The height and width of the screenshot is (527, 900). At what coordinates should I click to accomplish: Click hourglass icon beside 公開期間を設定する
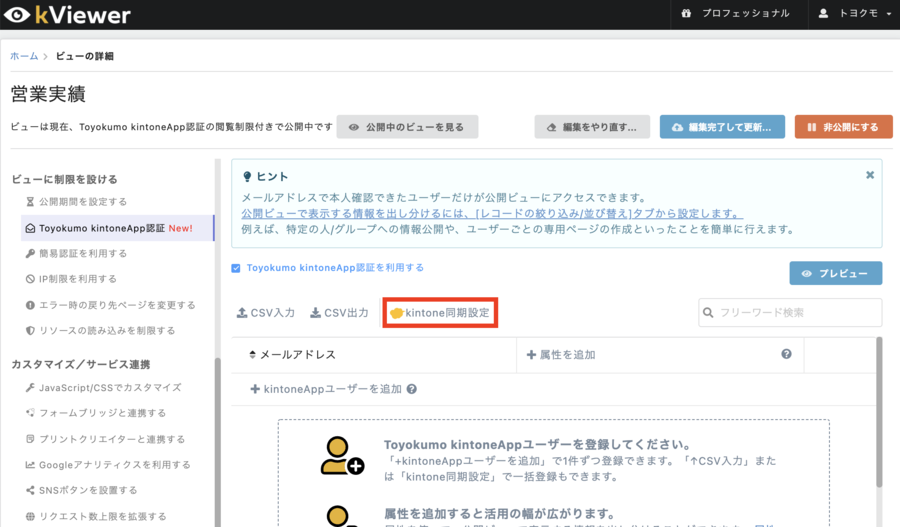click(30, 202)
